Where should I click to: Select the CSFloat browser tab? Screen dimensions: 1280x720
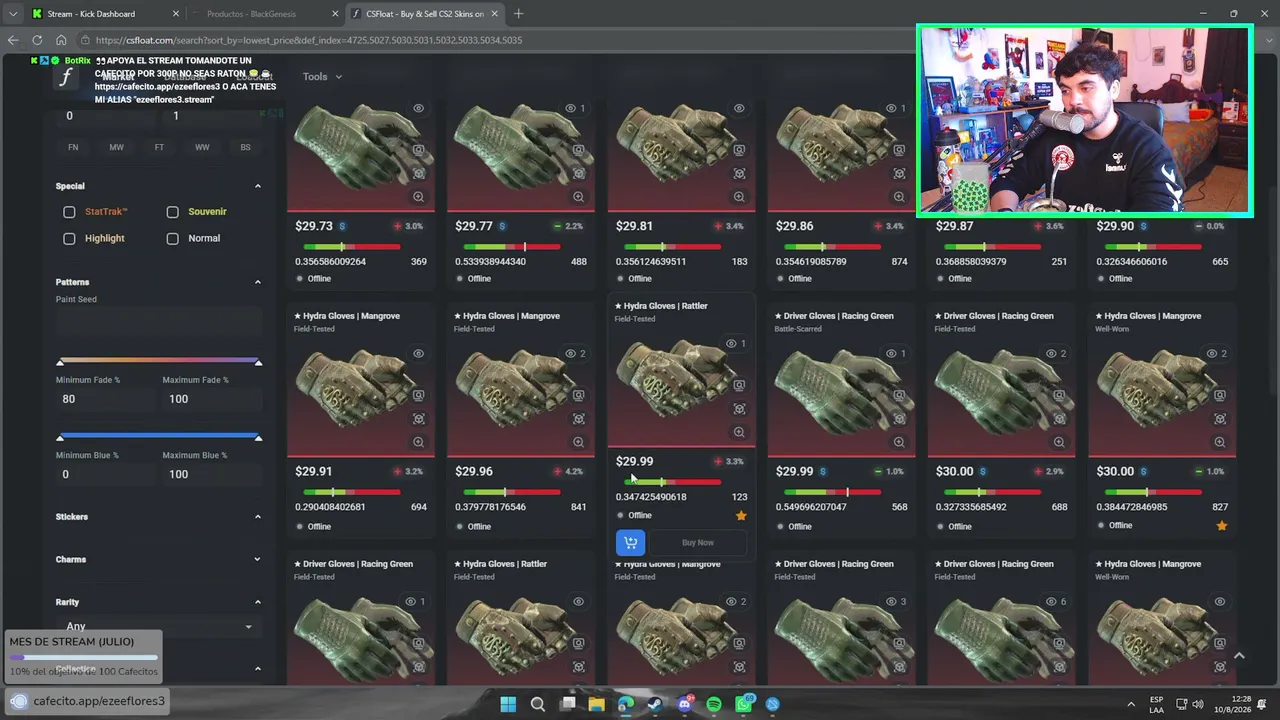point(426,14)
